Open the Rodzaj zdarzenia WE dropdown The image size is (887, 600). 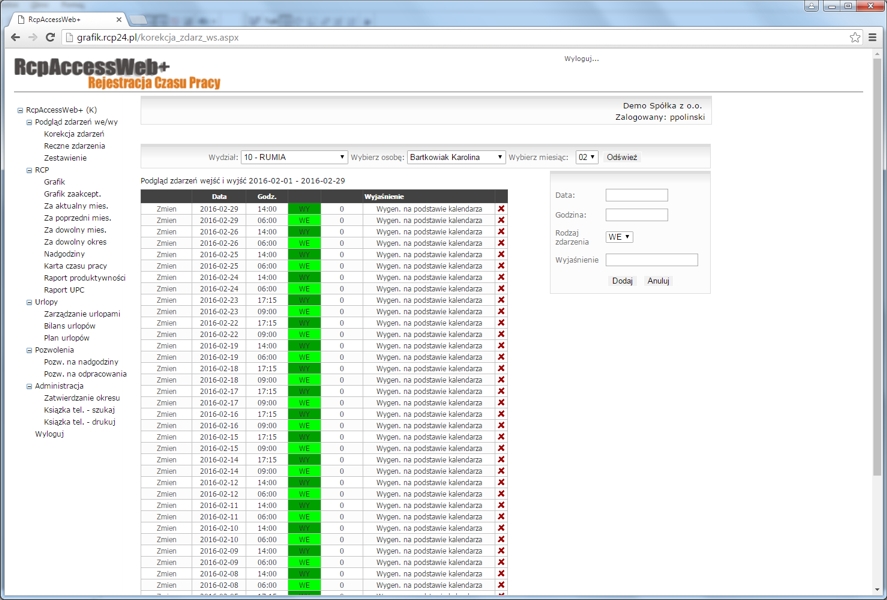(x=619, y=237)
